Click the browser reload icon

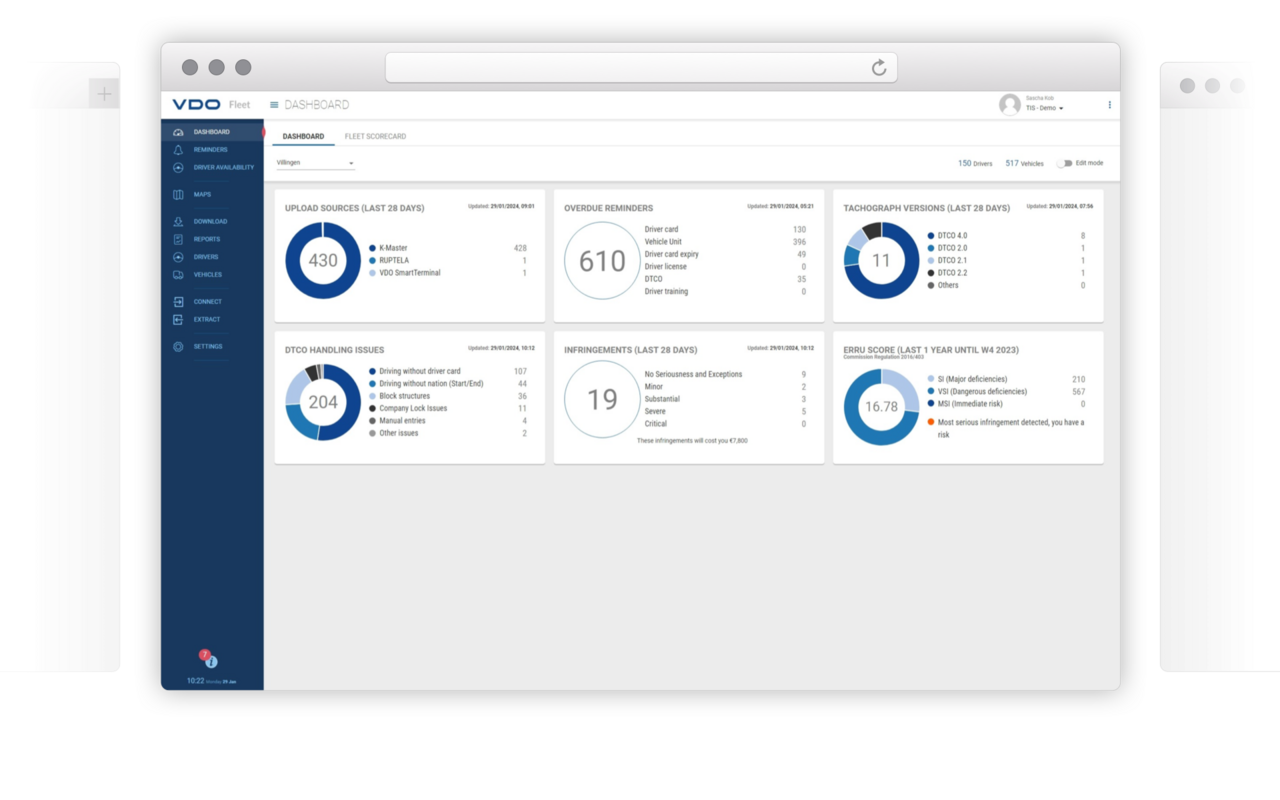879,67
